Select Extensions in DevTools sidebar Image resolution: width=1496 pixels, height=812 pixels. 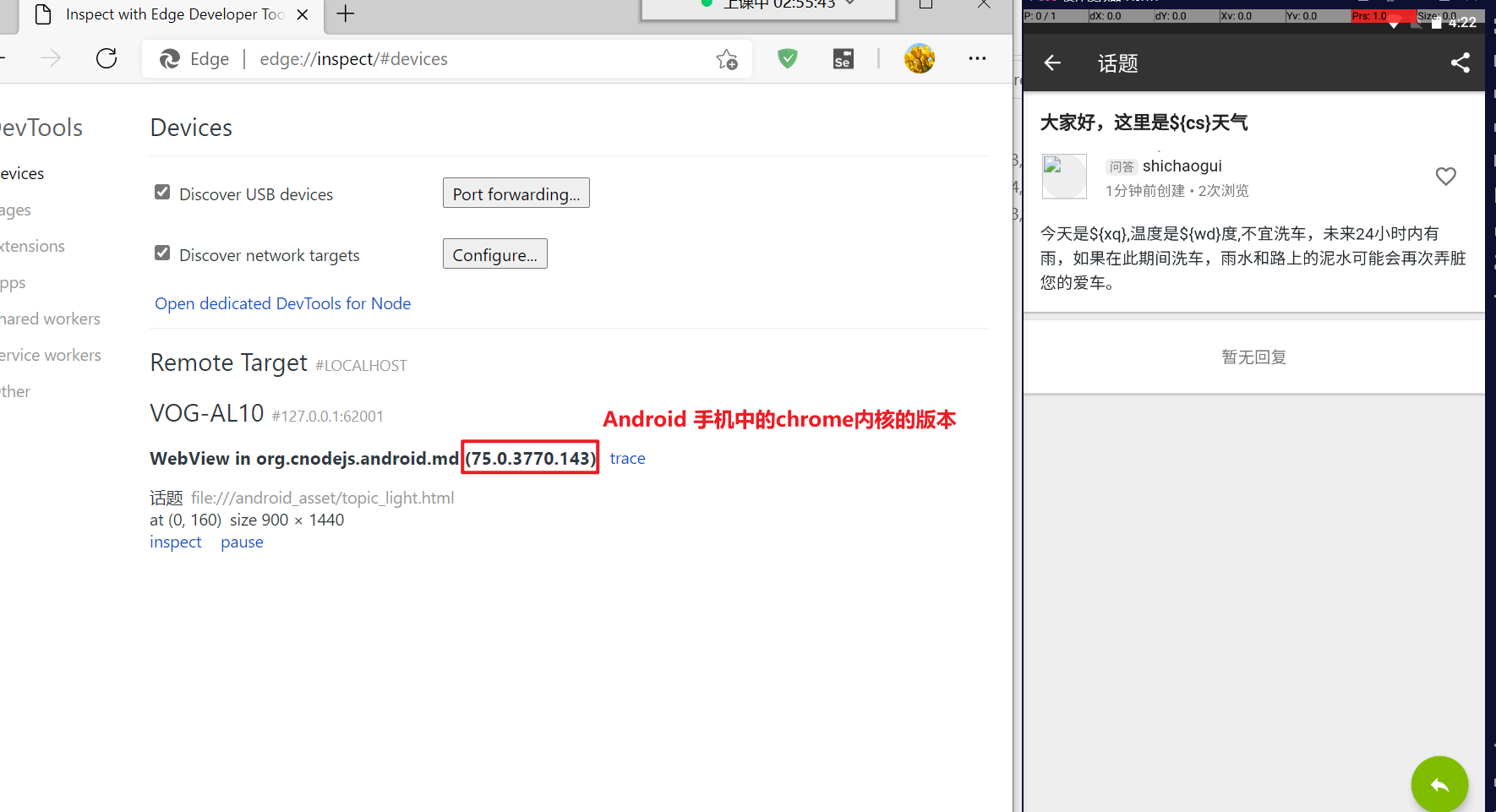tap(32, 246)
